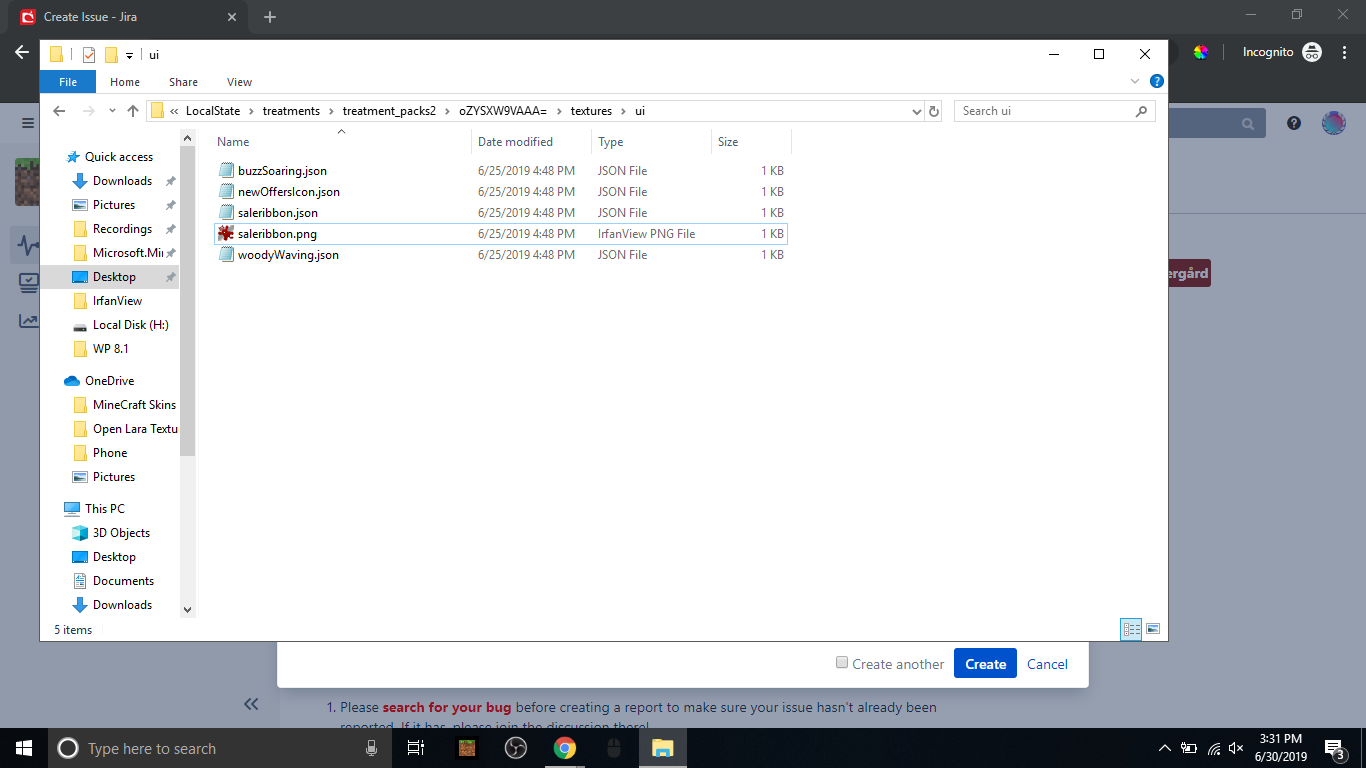1366x768 pixels.
Task: Open Task View on the taskbar
Action: coord(416,748)
